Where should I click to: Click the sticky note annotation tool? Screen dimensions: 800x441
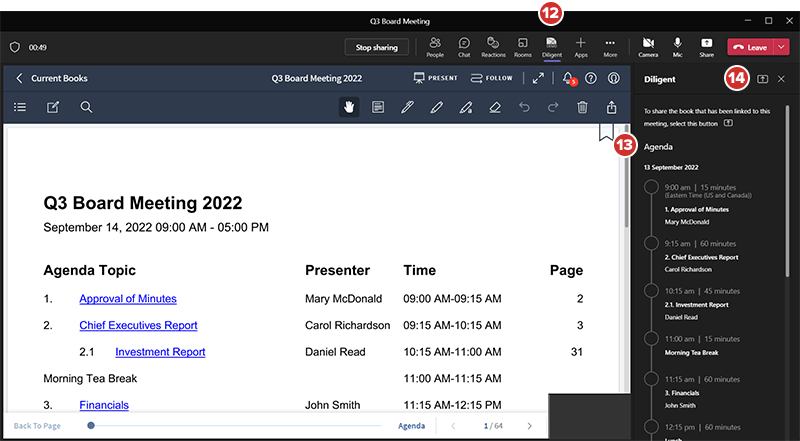click(x=378, y=107)
